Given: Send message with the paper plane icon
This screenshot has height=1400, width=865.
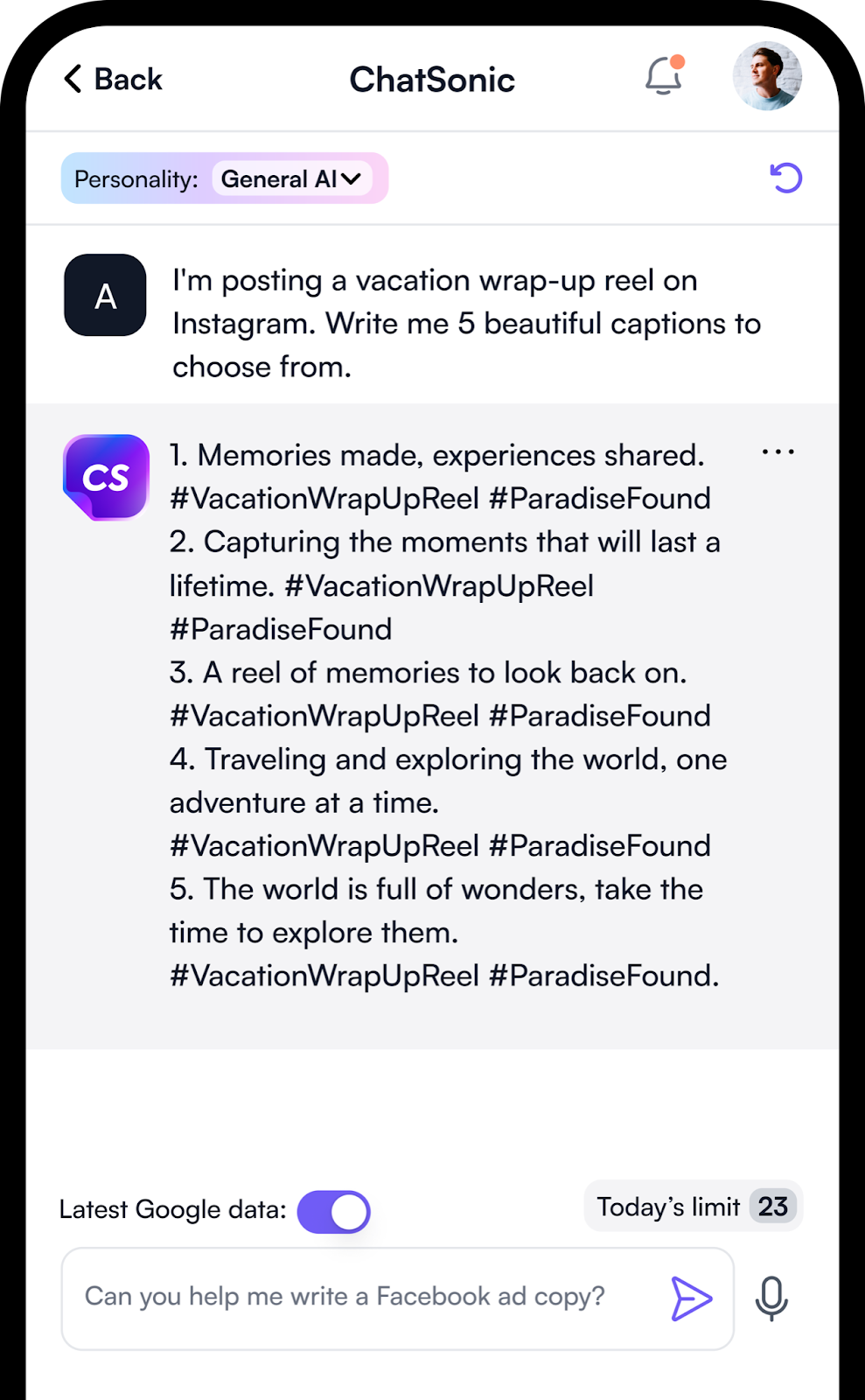Looking at the screenshot, I should coord(691,1298).
